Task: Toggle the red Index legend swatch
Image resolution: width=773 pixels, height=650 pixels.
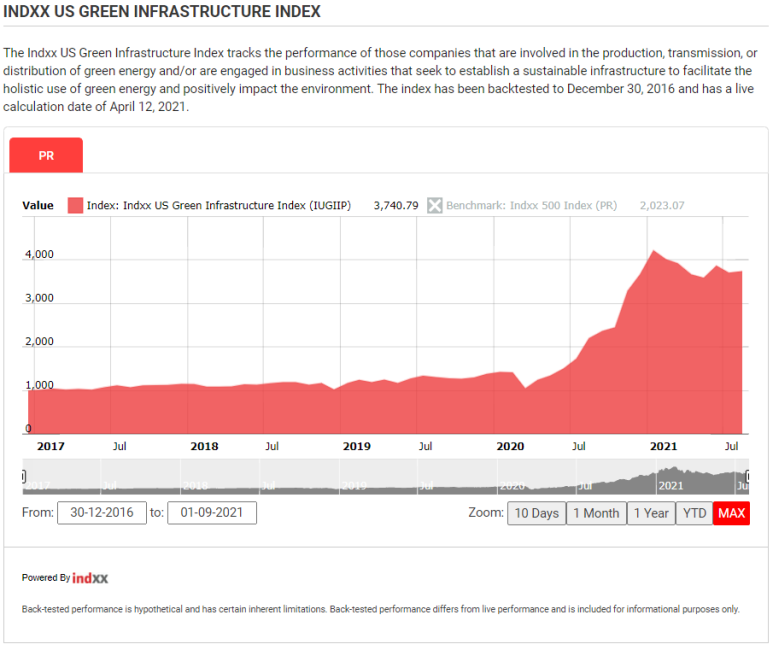Action: pyautogui.click(x=75, y=205)
